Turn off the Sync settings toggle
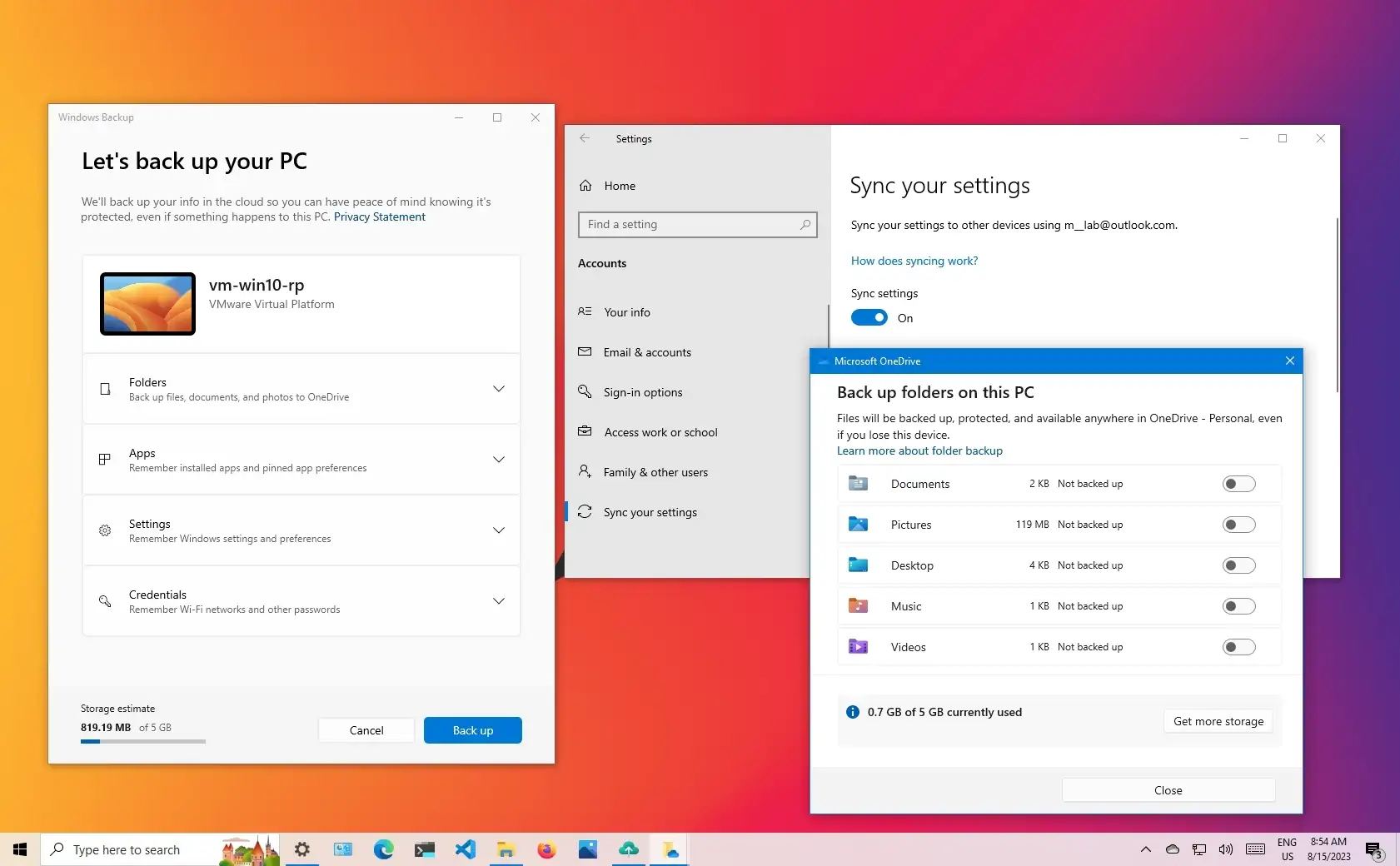This screenshot has width=1400, height=866. (x=869, y=317)
